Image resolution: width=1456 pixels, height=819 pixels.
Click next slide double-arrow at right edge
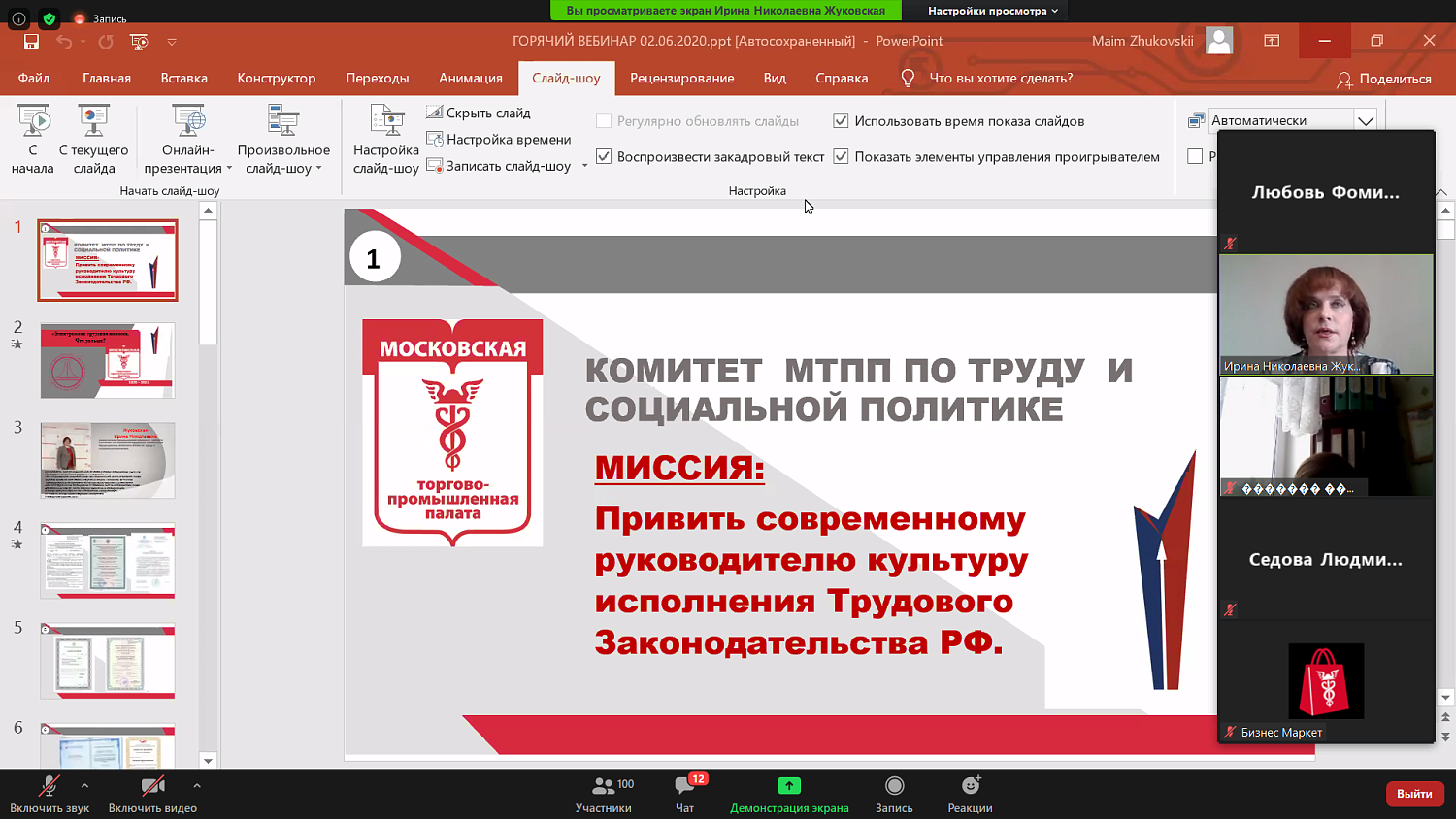tap(1445, 737)
